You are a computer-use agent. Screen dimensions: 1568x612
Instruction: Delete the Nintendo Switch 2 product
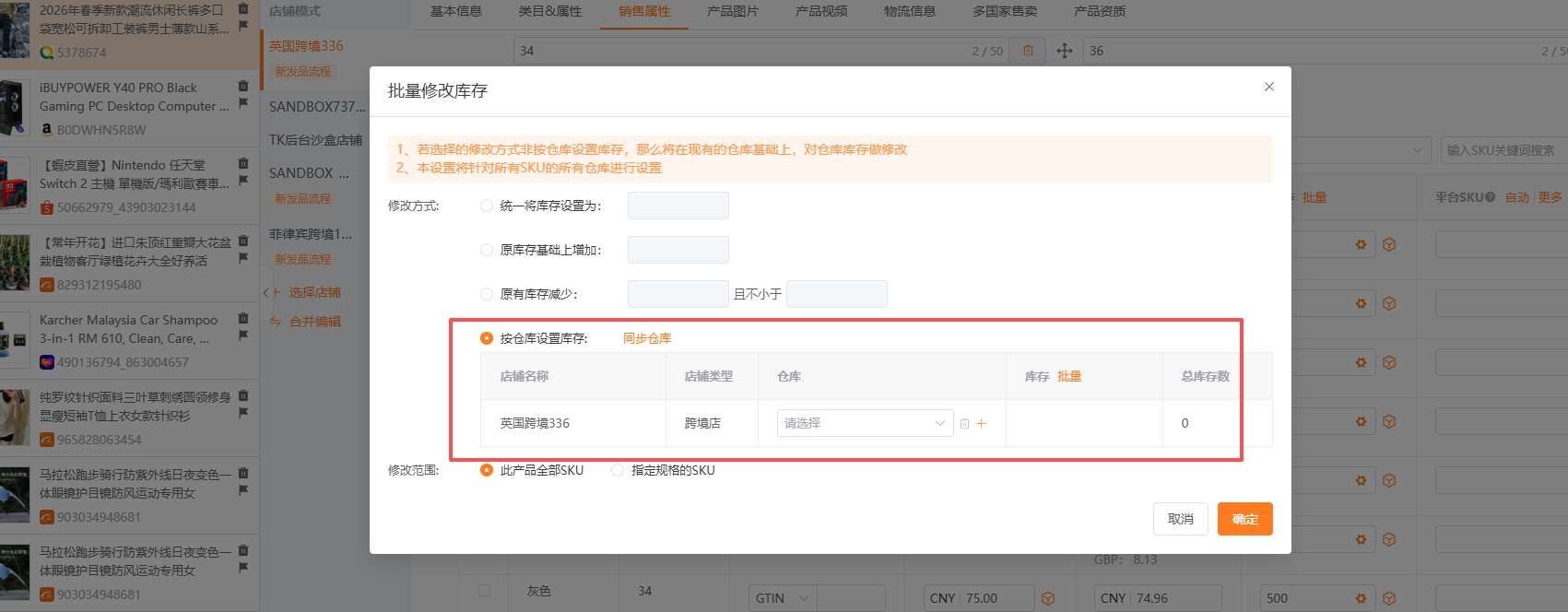pos(243,163)
